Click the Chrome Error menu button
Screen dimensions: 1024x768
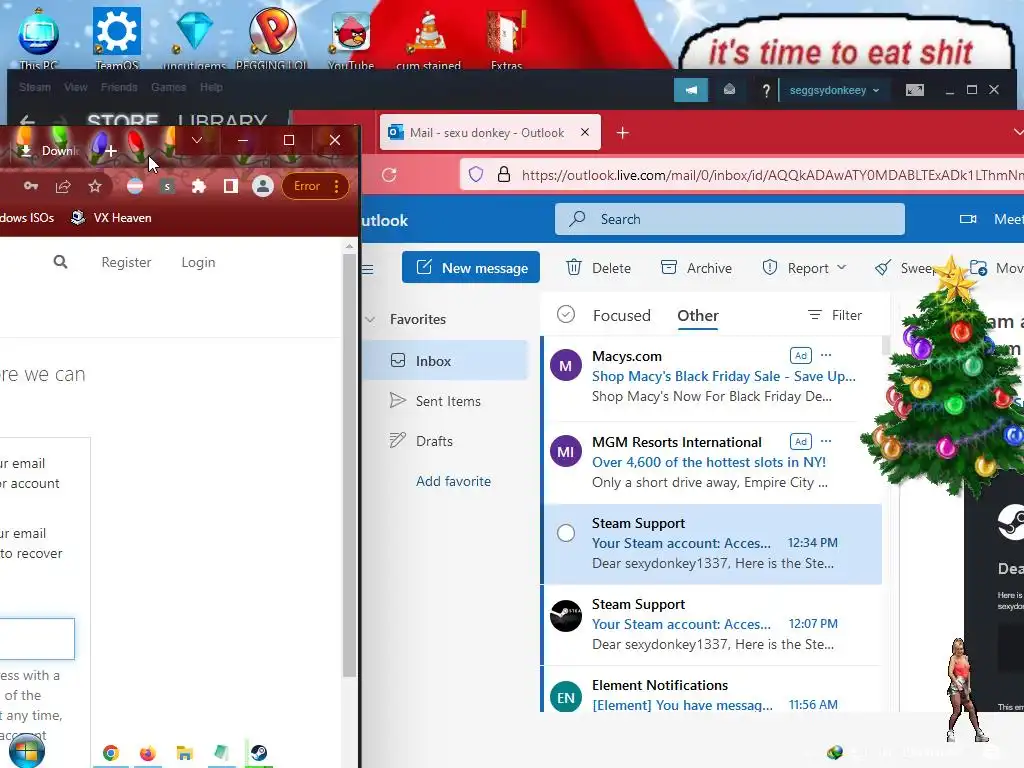pos(315,186)
